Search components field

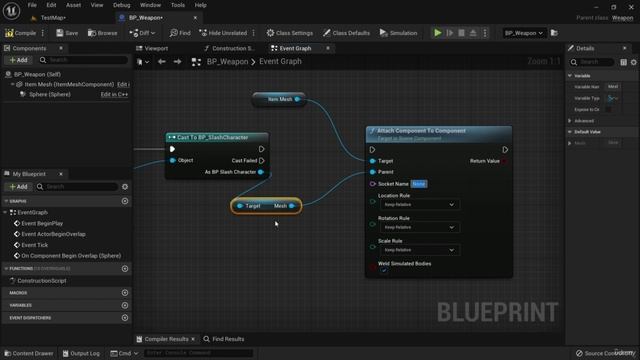pyautogui.click(x=84, y=60)
